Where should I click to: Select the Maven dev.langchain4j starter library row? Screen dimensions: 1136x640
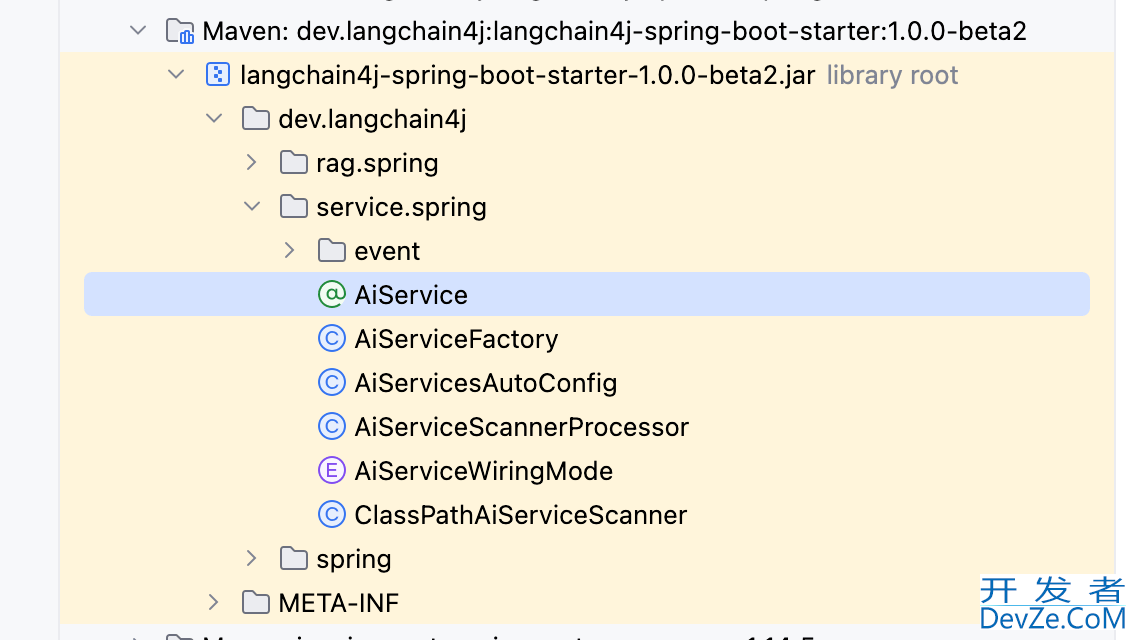tap(614, 31)
